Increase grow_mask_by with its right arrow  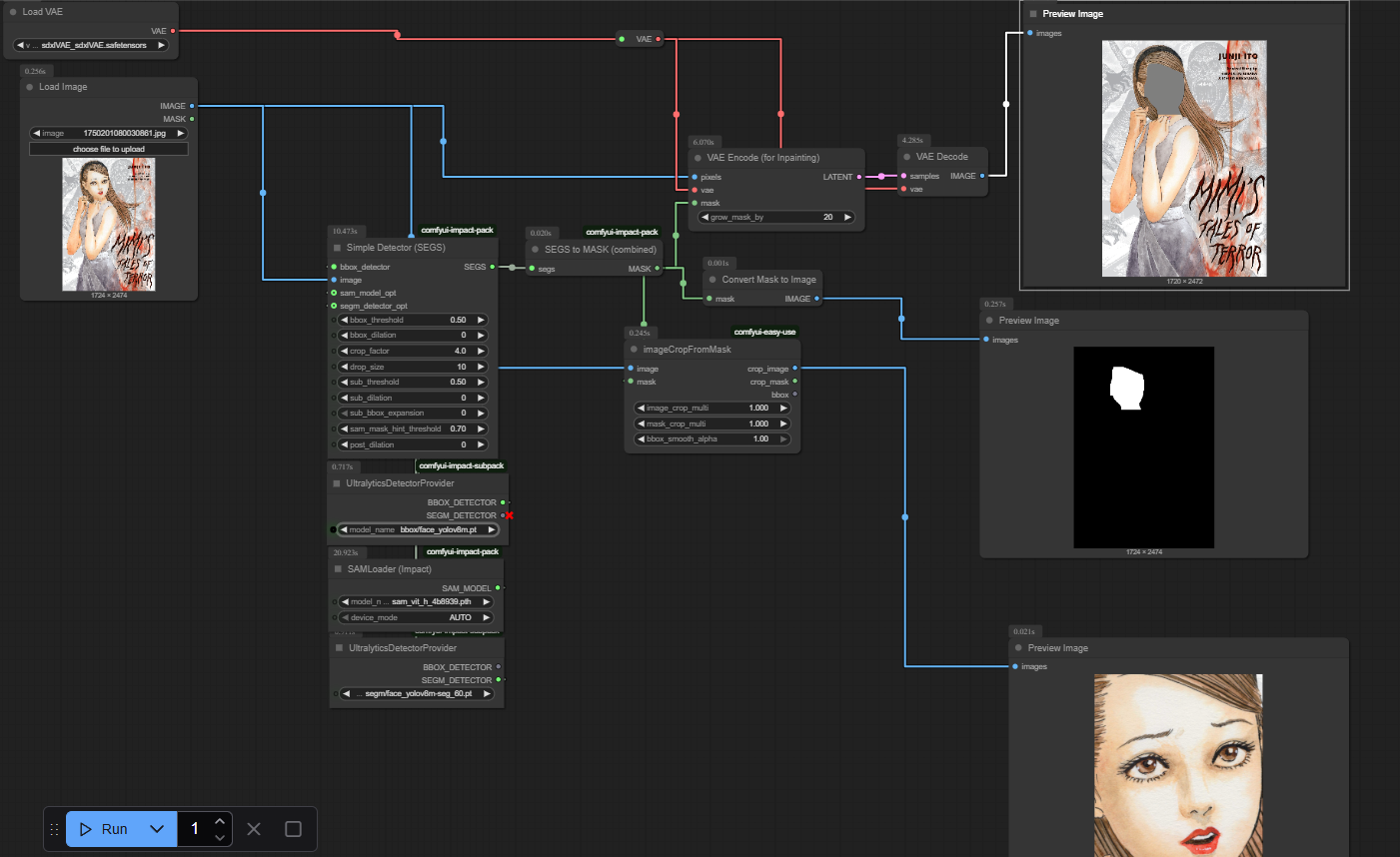tap(848, 217)
